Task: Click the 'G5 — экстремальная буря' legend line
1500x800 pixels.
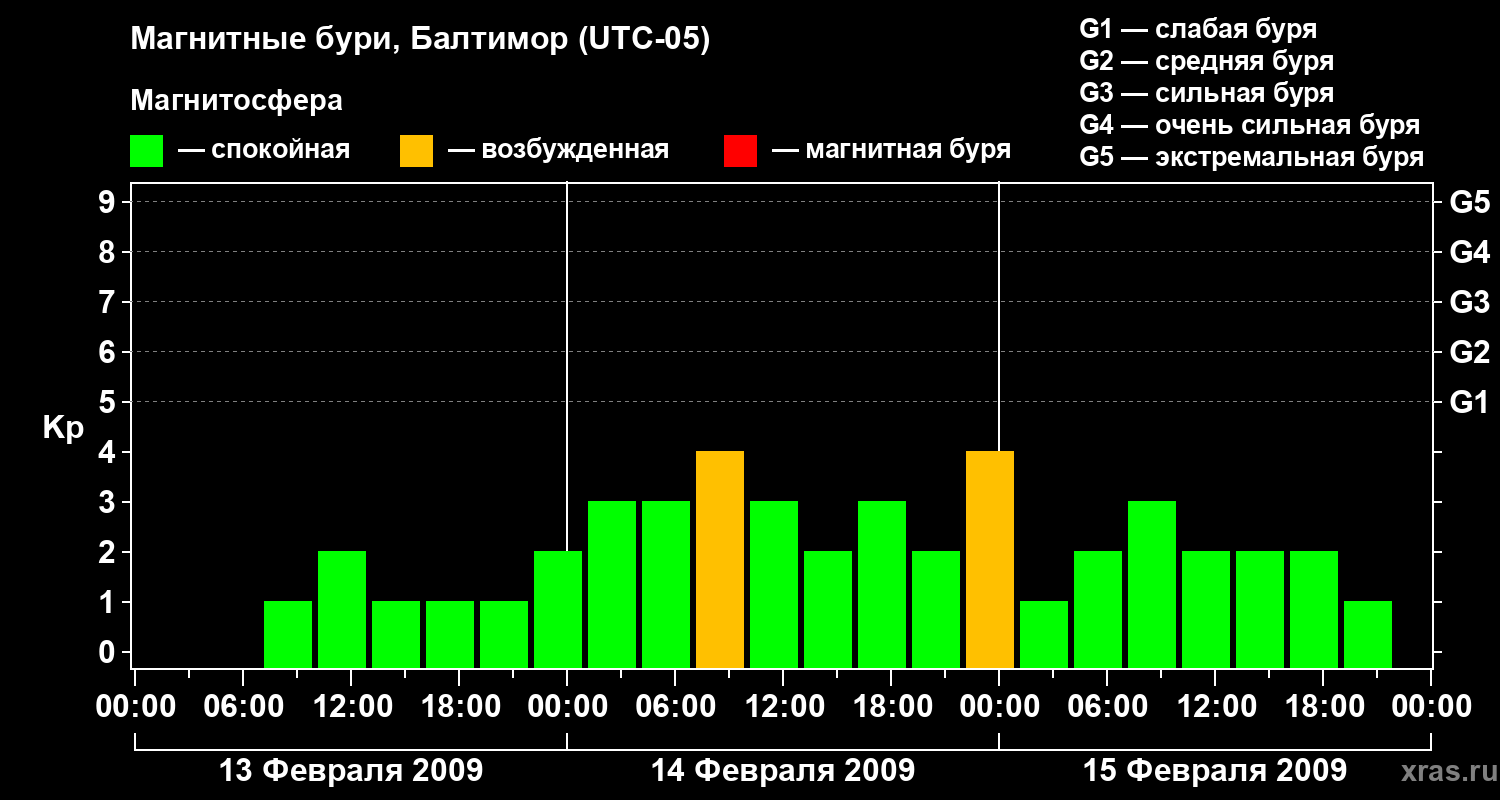Action: pyautogui.click(x=1252, y=158)
